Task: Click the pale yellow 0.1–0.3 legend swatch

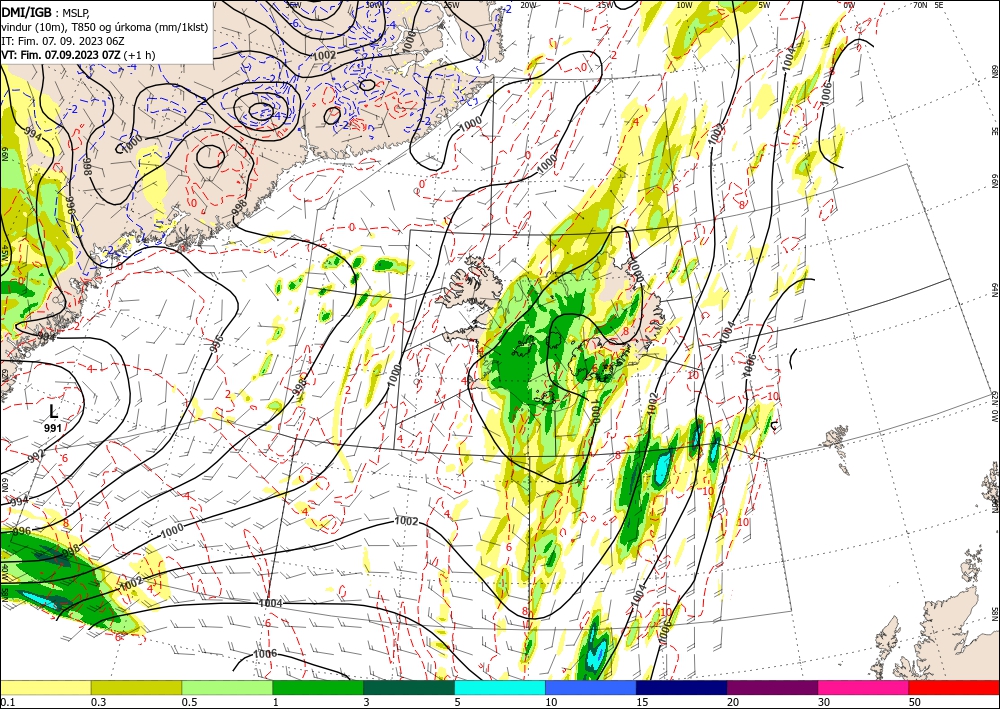Action: [45, 687]
